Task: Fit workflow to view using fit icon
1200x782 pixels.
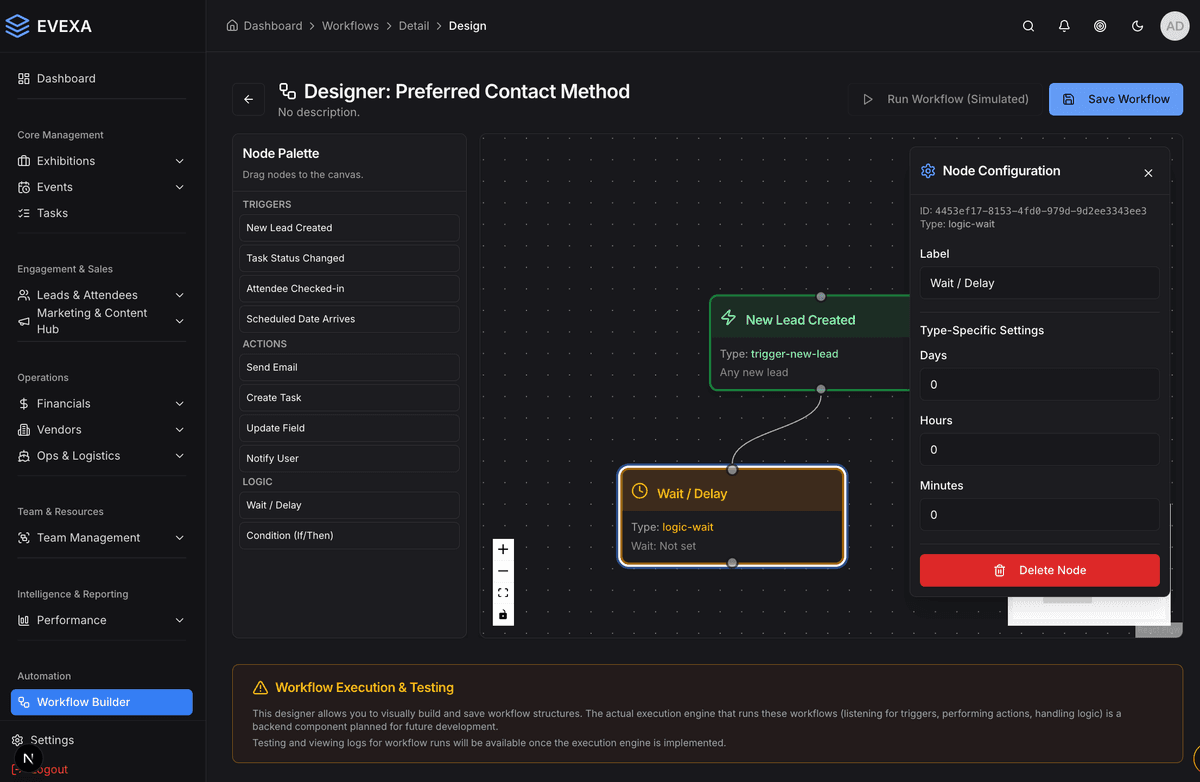Action: pyautogui.click(x=503, y=593)
